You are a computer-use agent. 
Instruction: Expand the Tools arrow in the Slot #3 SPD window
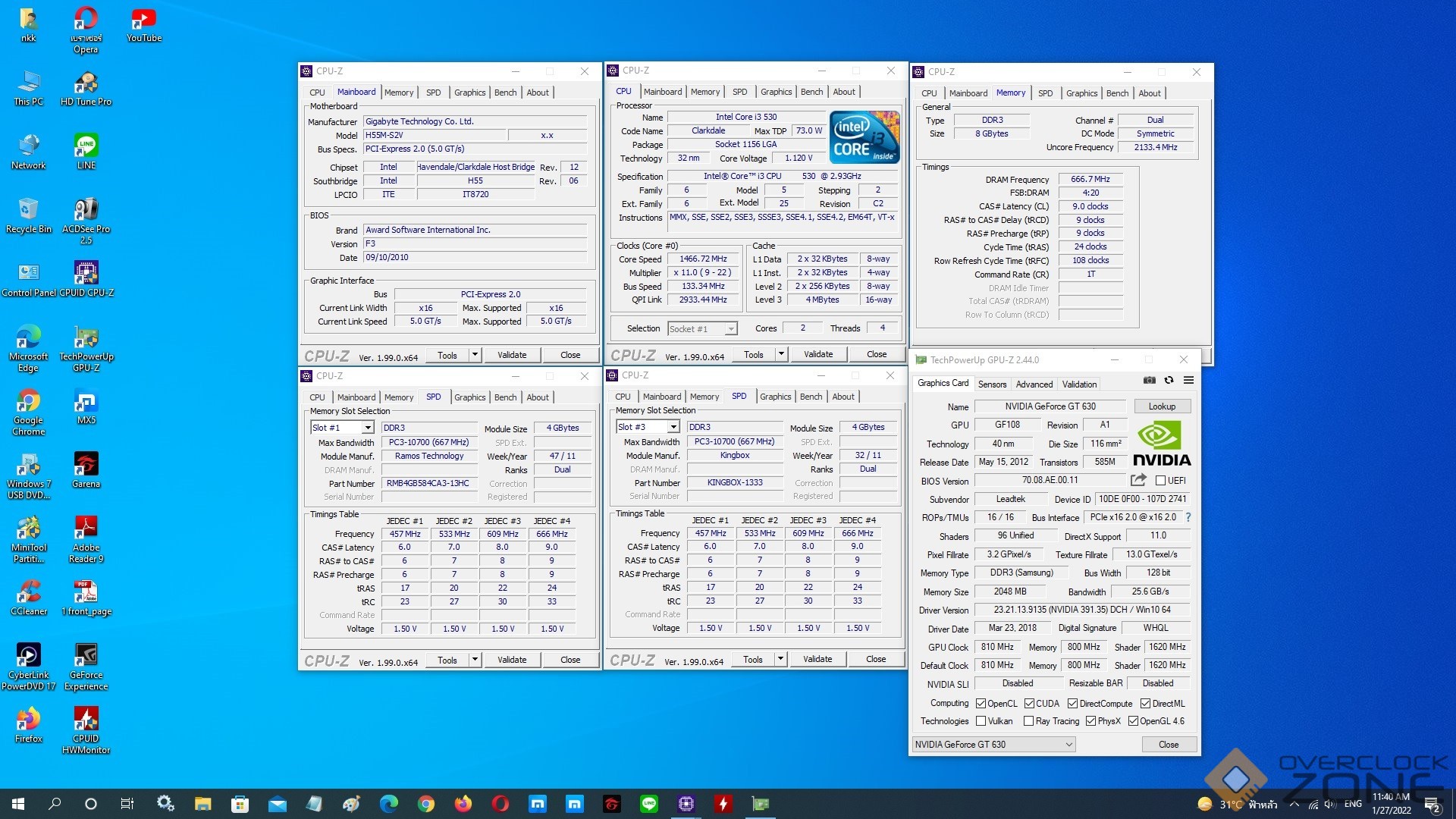[780, 659]
